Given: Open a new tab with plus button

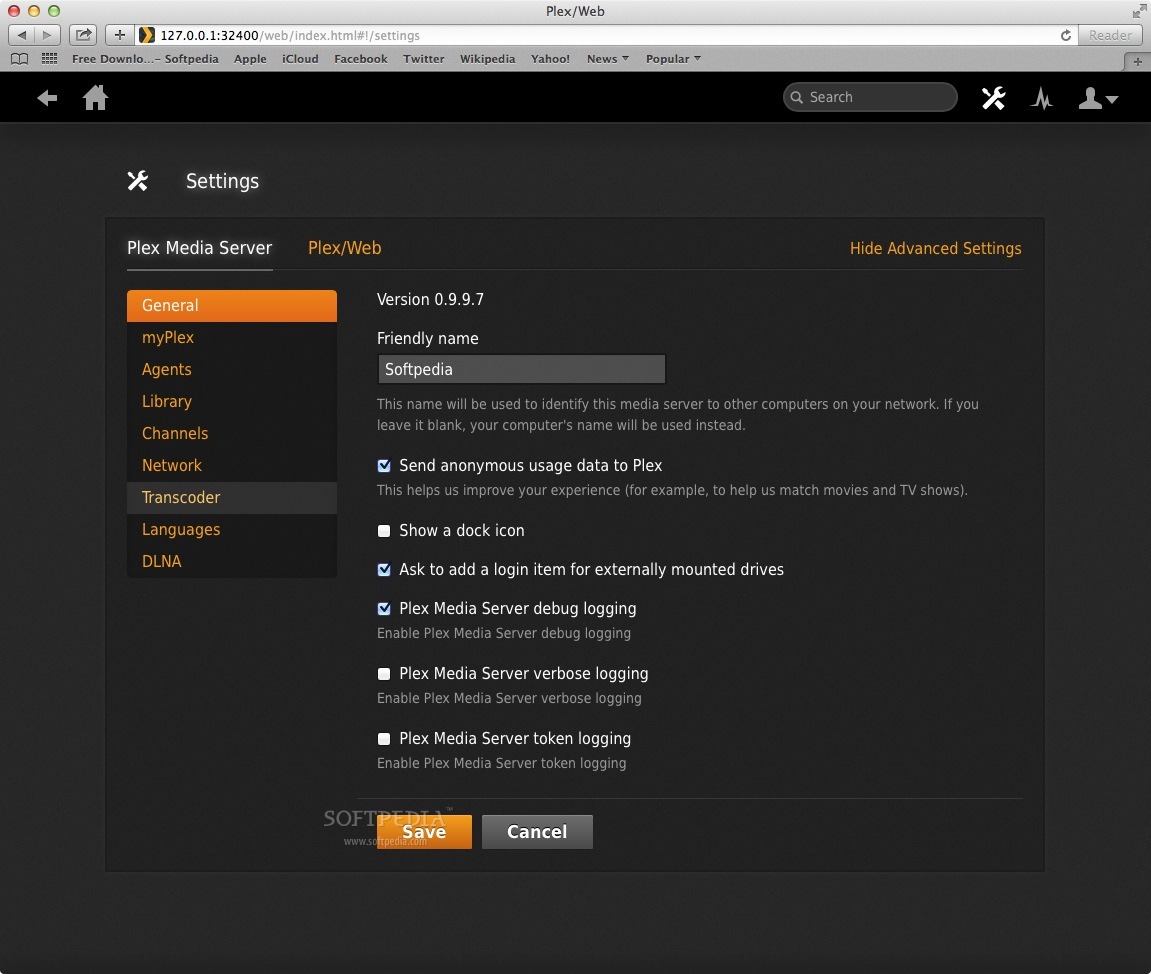Looking at the screenshot, I should click(1137, 62).
